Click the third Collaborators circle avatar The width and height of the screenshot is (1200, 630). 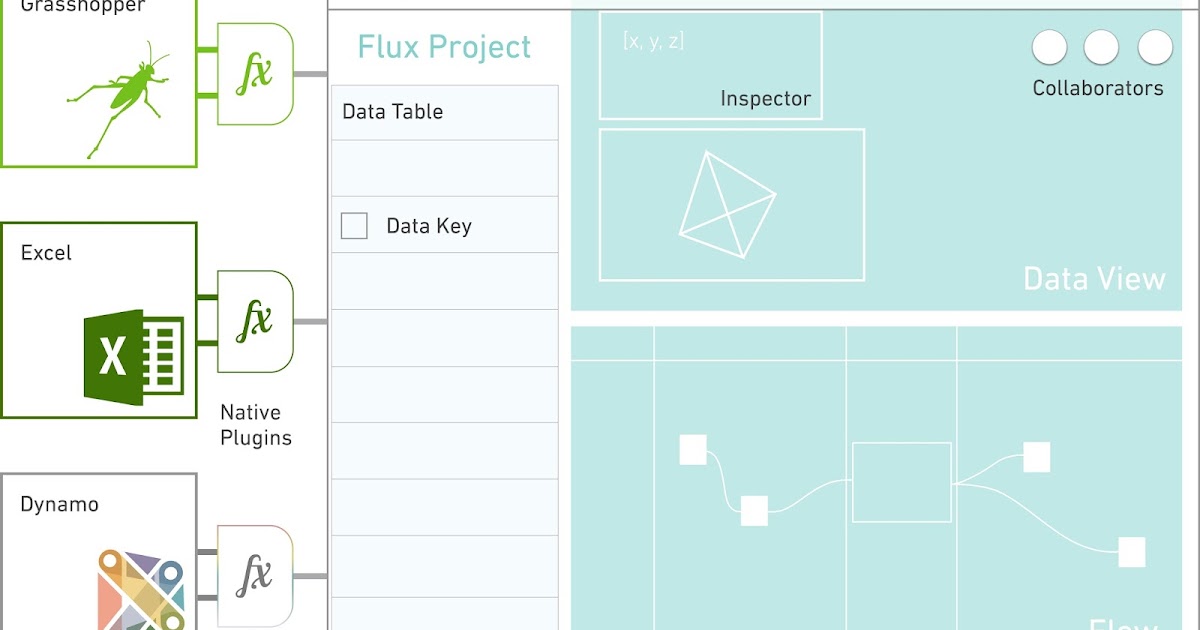(x=1155, y=47)
